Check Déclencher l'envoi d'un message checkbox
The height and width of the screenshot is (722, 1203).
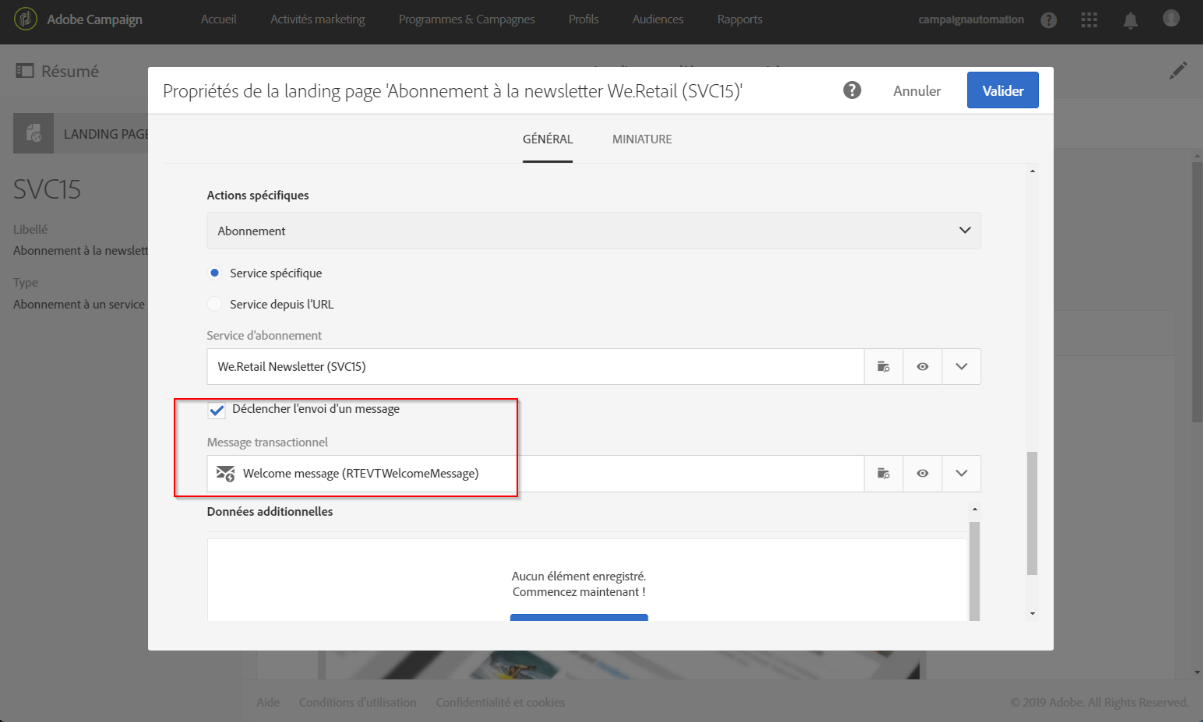[216, 409]
